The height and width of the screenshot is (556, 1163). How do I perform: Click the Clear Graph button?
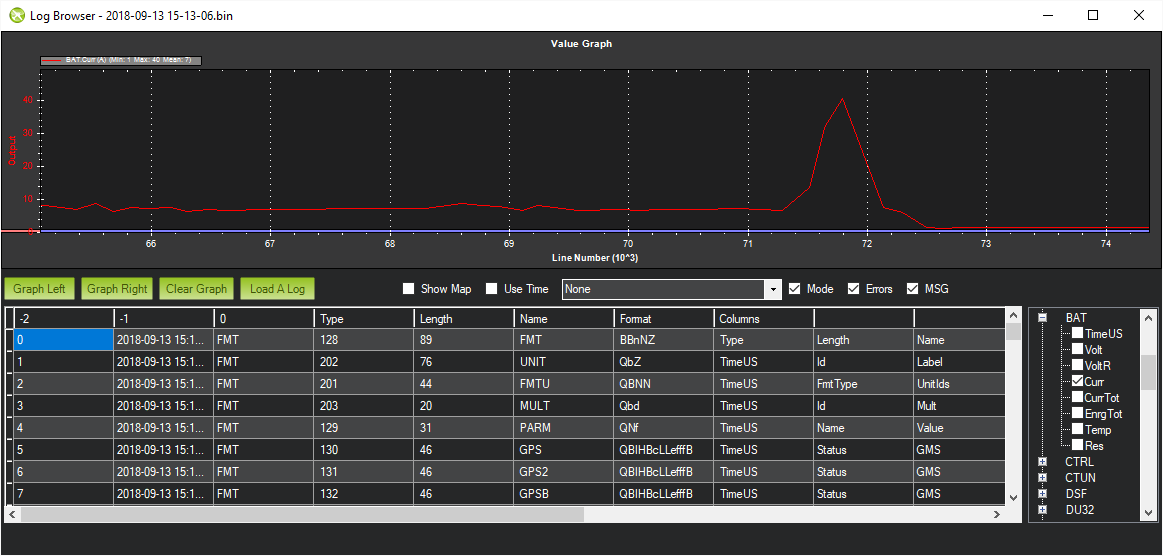pyautogui.click(x=197, y=289)
